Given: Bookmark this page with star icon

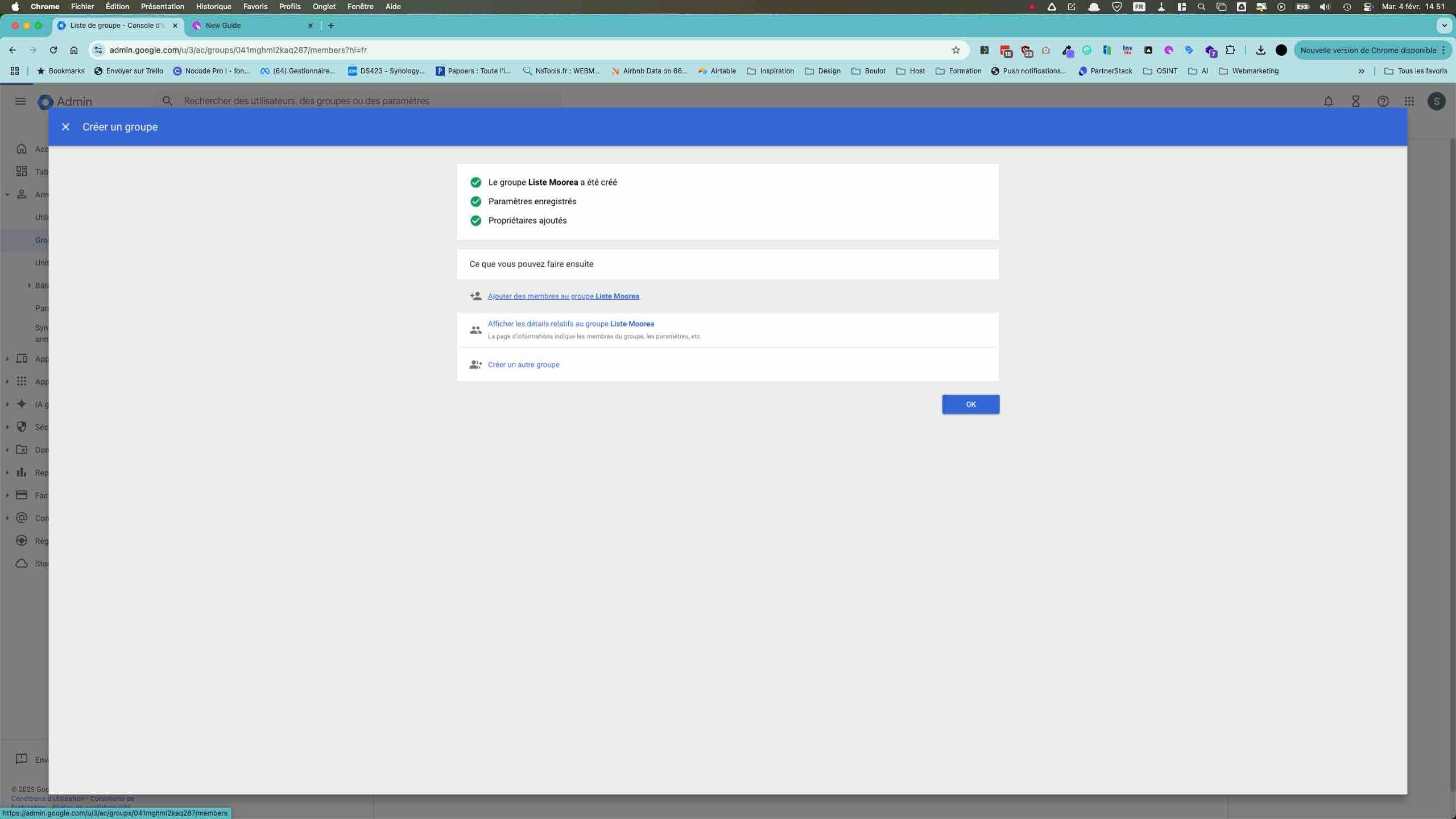Looking at the screenshot, I should click(x=955, y=50).
